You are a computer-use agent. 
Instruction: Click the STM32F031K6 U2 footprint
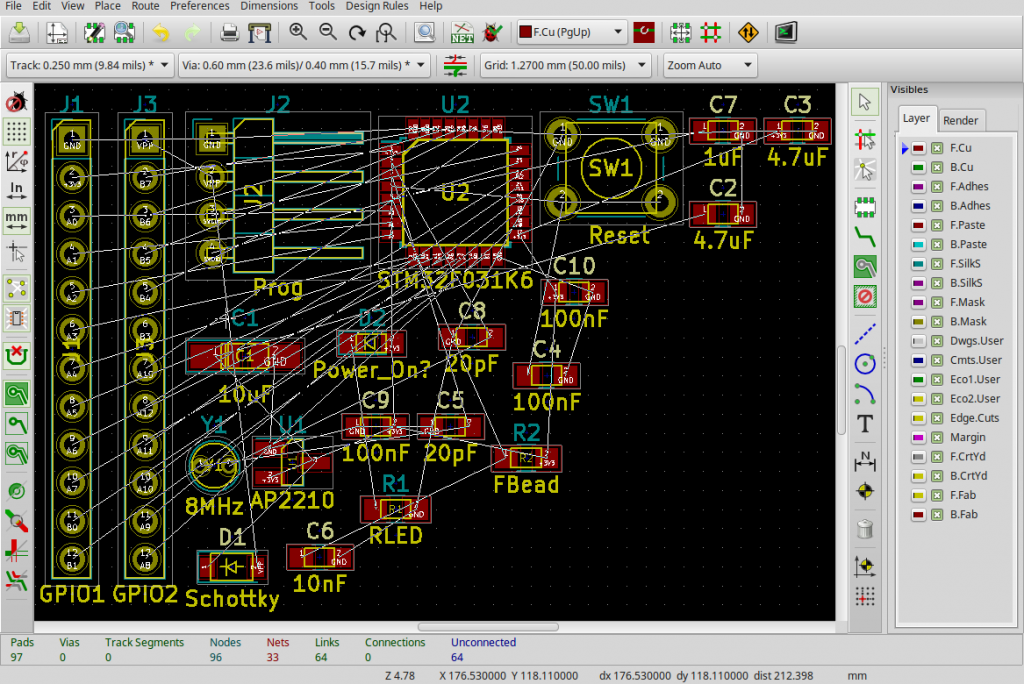tap(455, 192)
